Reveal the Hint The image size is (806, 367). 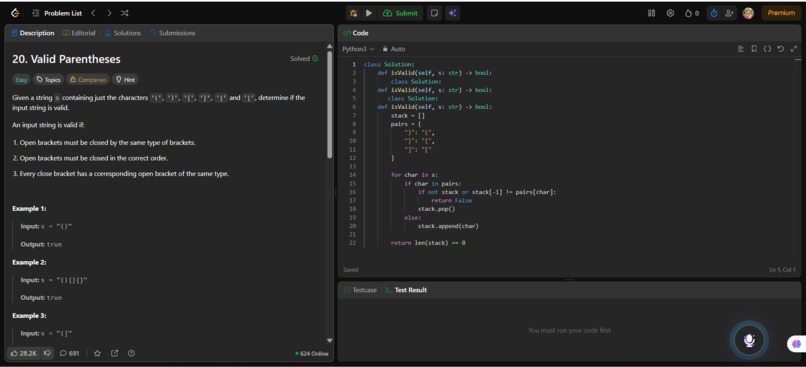(125, 80)
